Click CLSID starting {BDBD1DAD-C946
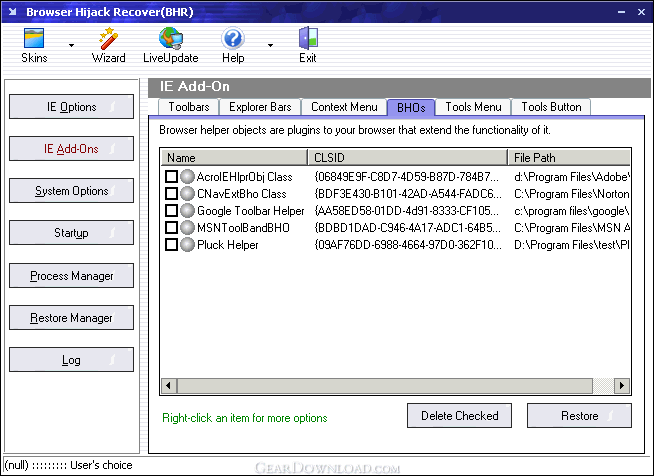The image size is (654, 476). point(407,228)
